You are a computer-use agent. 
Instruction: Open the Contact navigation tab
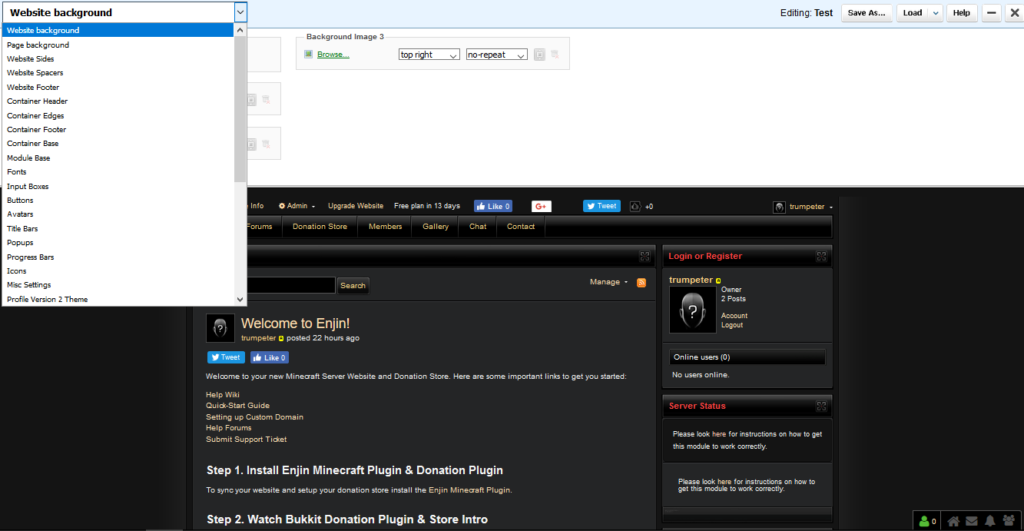pos(520,227)
